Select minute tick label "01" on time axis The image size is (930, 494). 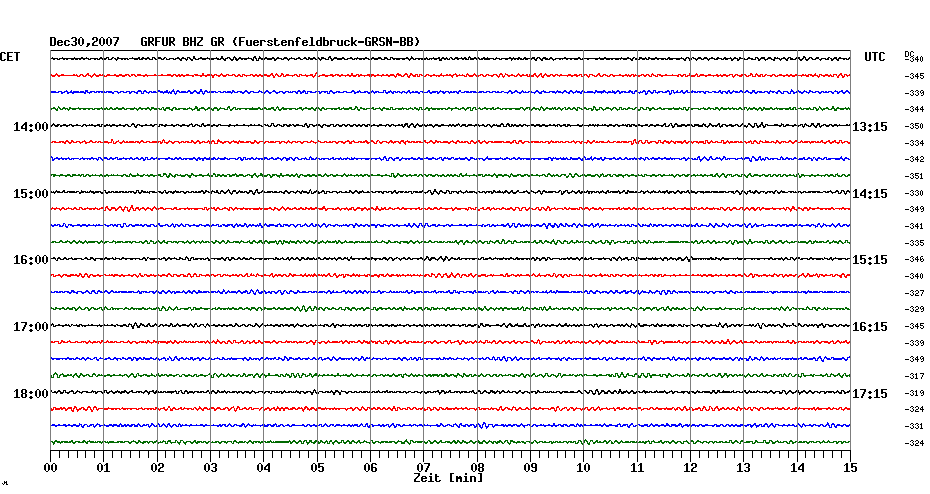pyautogui.click(x=104, y=468)
